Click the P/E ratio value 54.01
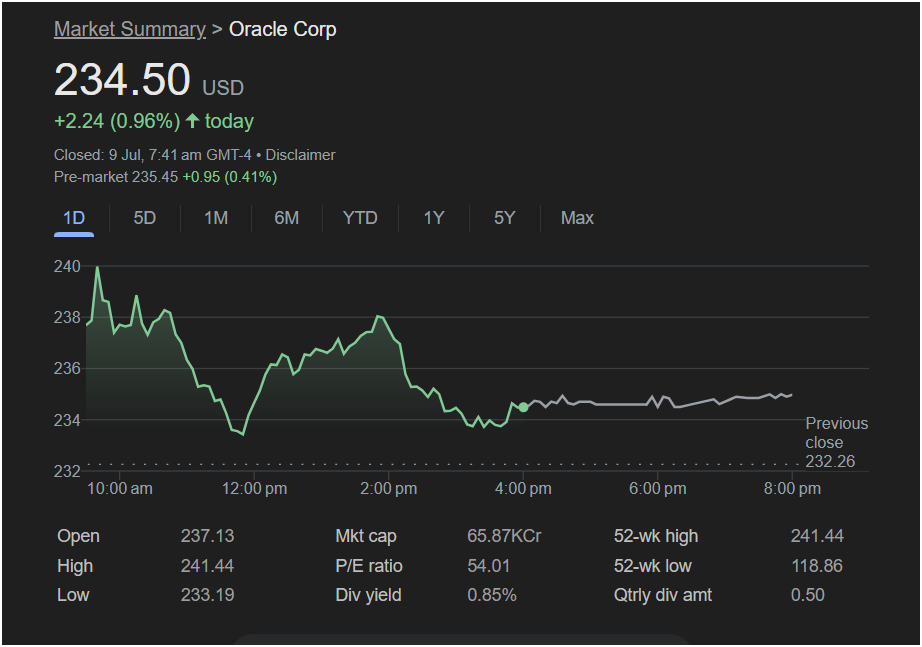Viewport: 922px width, 647px height. [x=489, y=566]
